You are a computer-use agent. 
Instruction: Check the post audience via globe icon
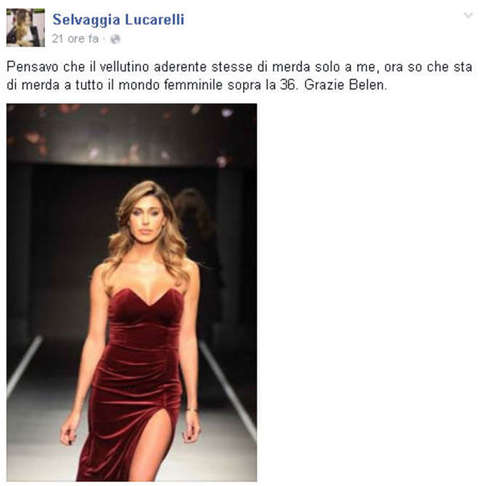coord(115,39)
